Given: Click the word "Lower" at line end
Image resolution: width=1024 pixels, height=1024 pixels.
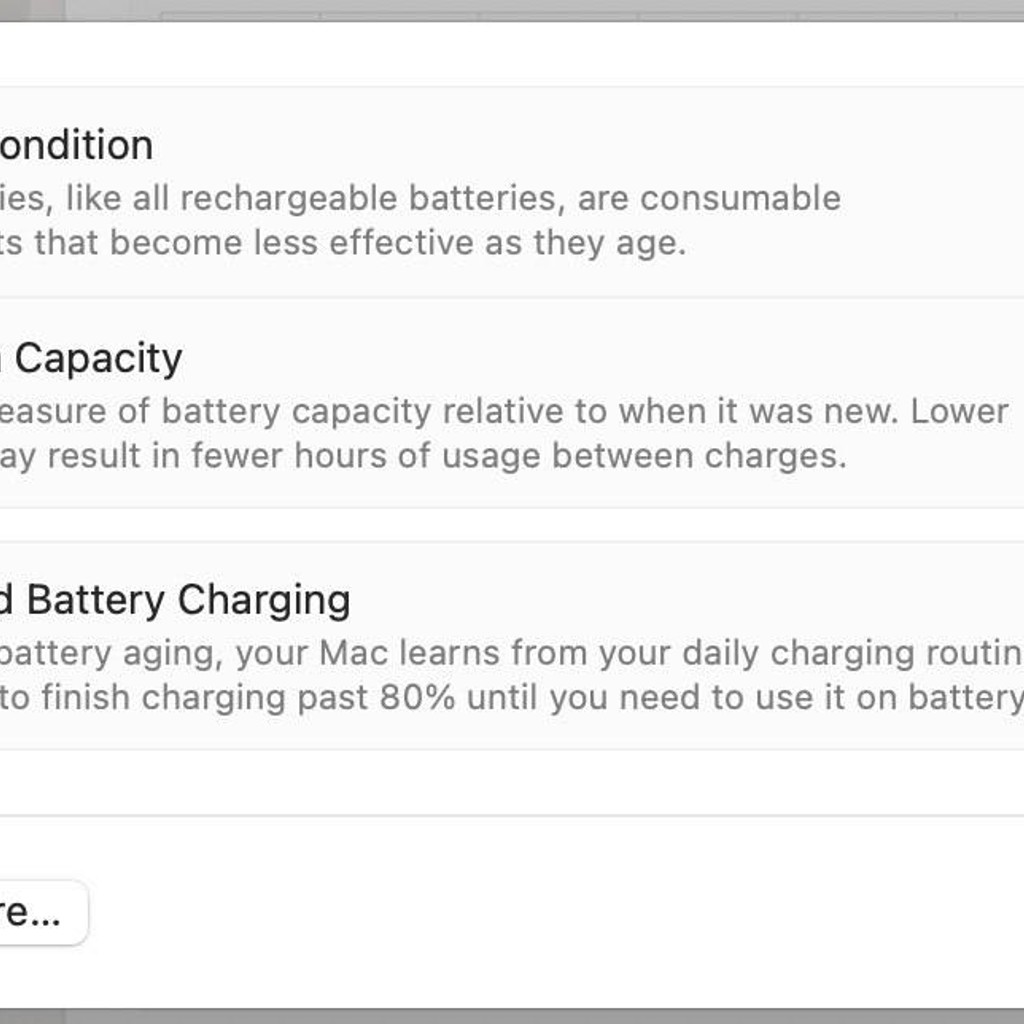Looking at the screenshot, I should tap(960, 411).
